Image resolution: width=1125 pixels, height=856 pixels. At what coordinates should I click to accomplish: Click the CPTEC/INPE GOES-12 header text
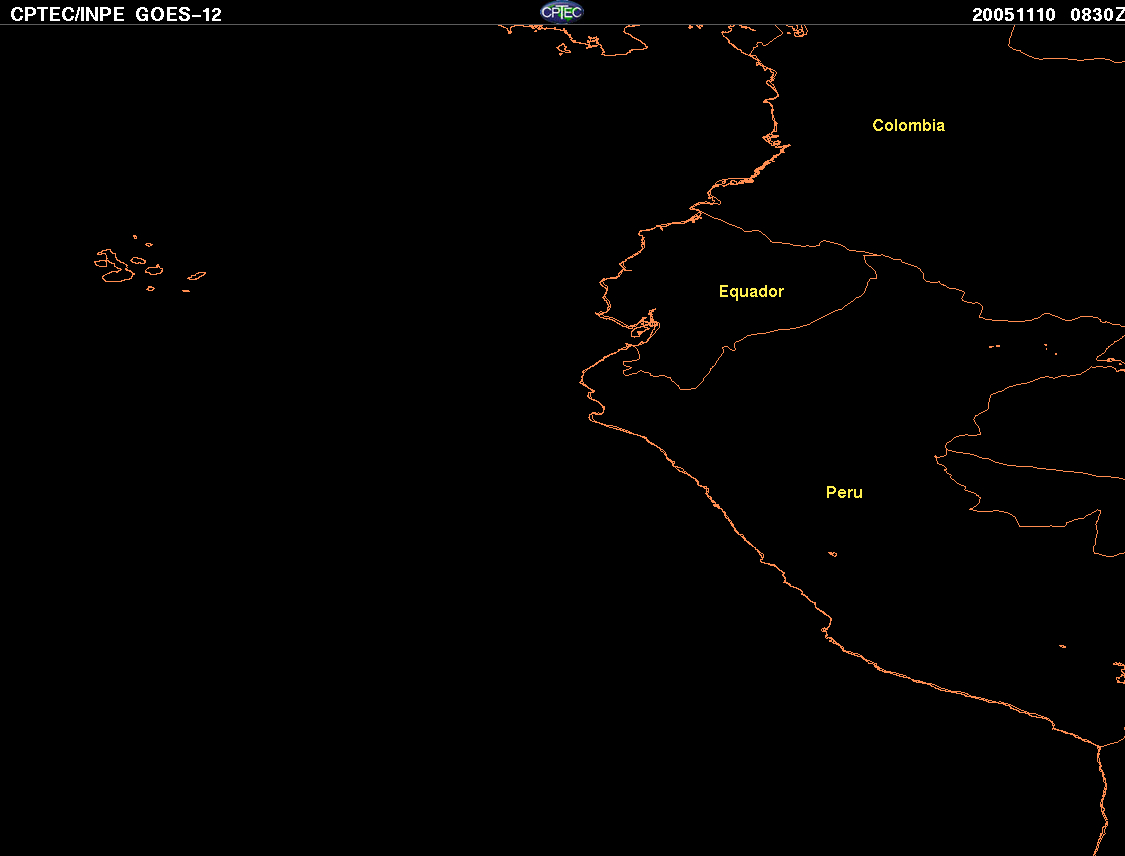click(116, 14)
